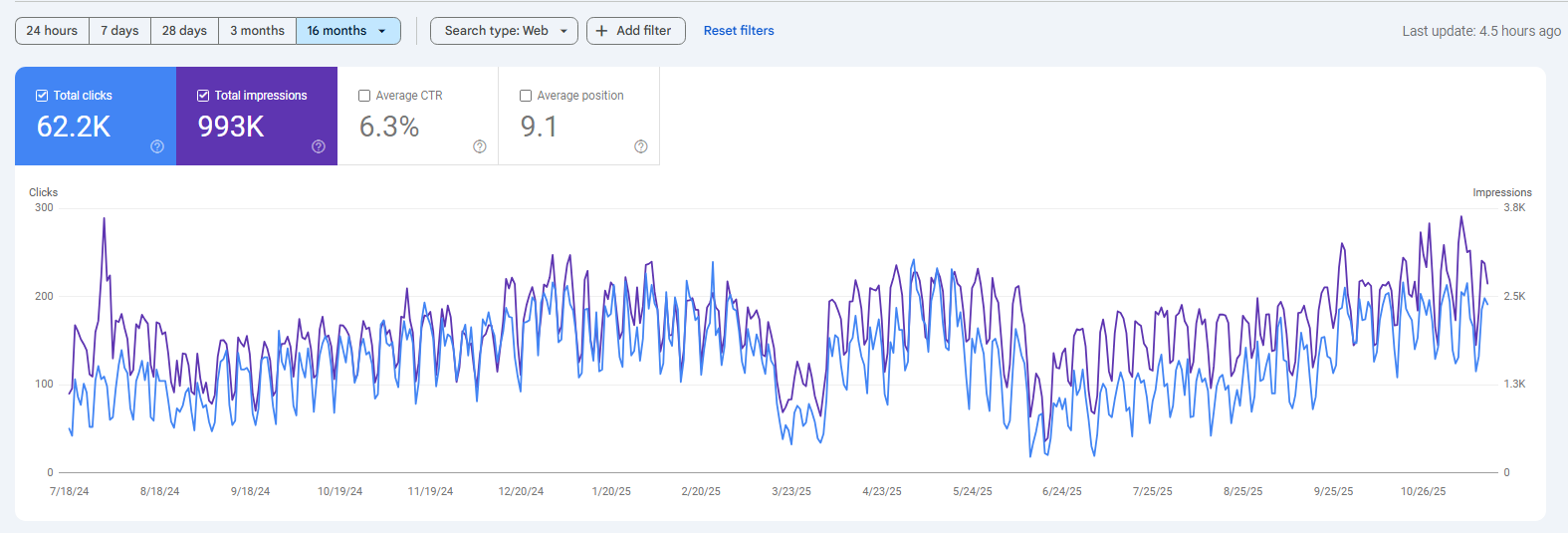The height and width of the screenshot is (533, 1568).
Task: Click help icon on Average CTR card
Action: (x=480, y=146)
